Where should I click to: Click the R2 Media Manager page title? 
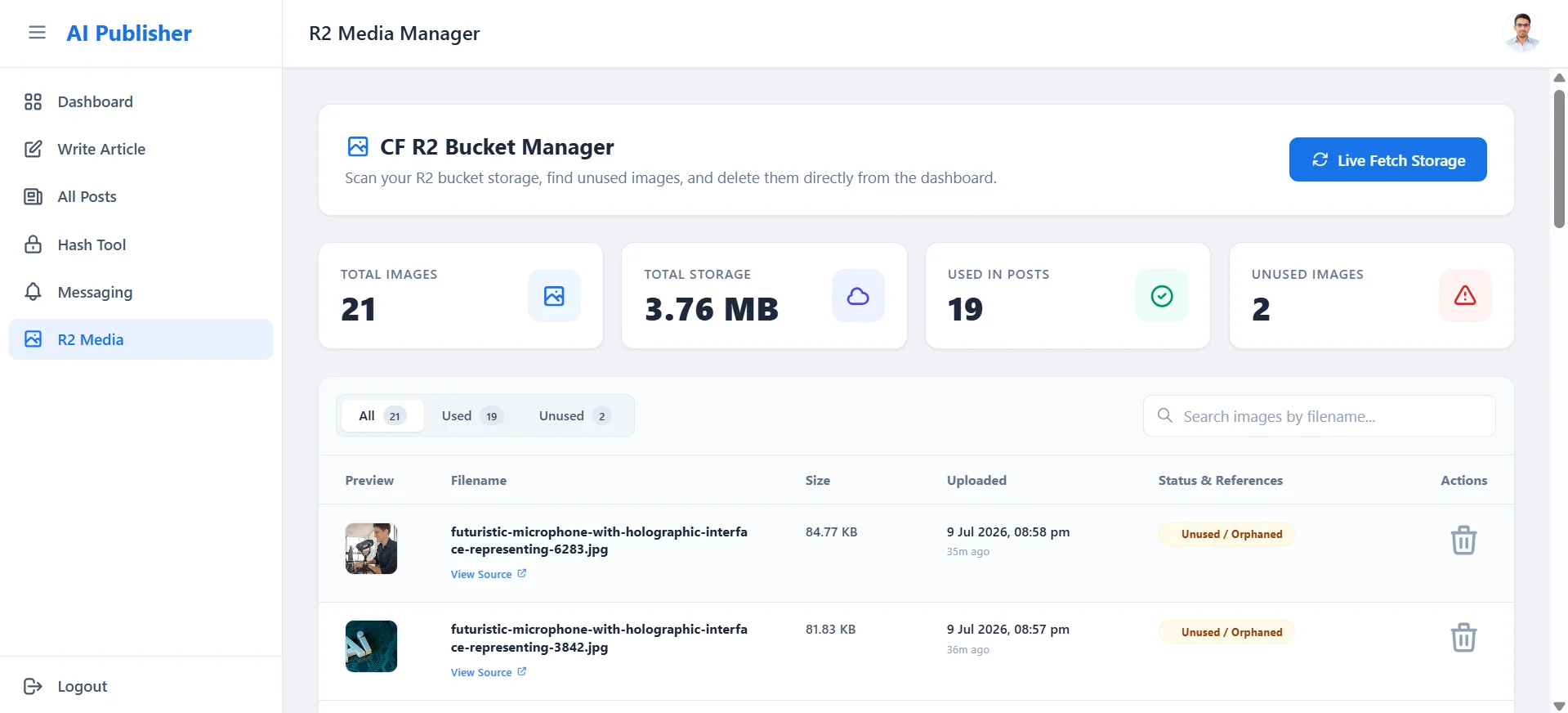coord(395,34)
